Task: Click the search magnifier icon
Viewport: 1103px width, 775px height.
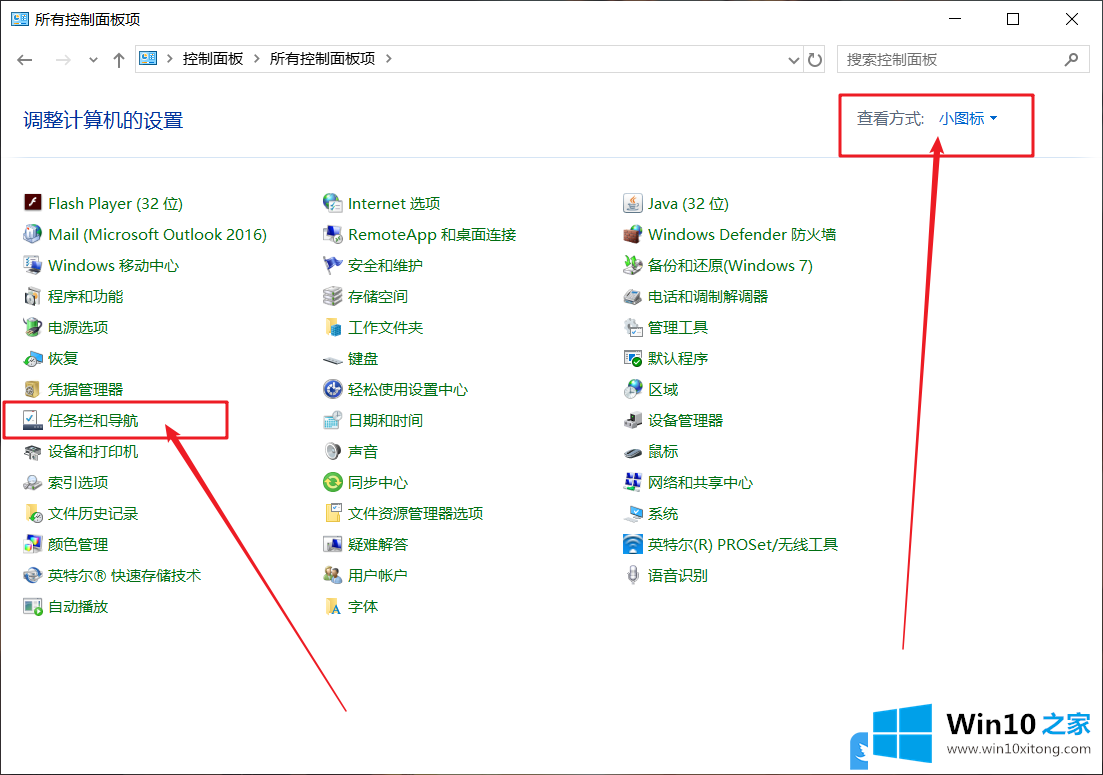Action: click(1071, 60)
